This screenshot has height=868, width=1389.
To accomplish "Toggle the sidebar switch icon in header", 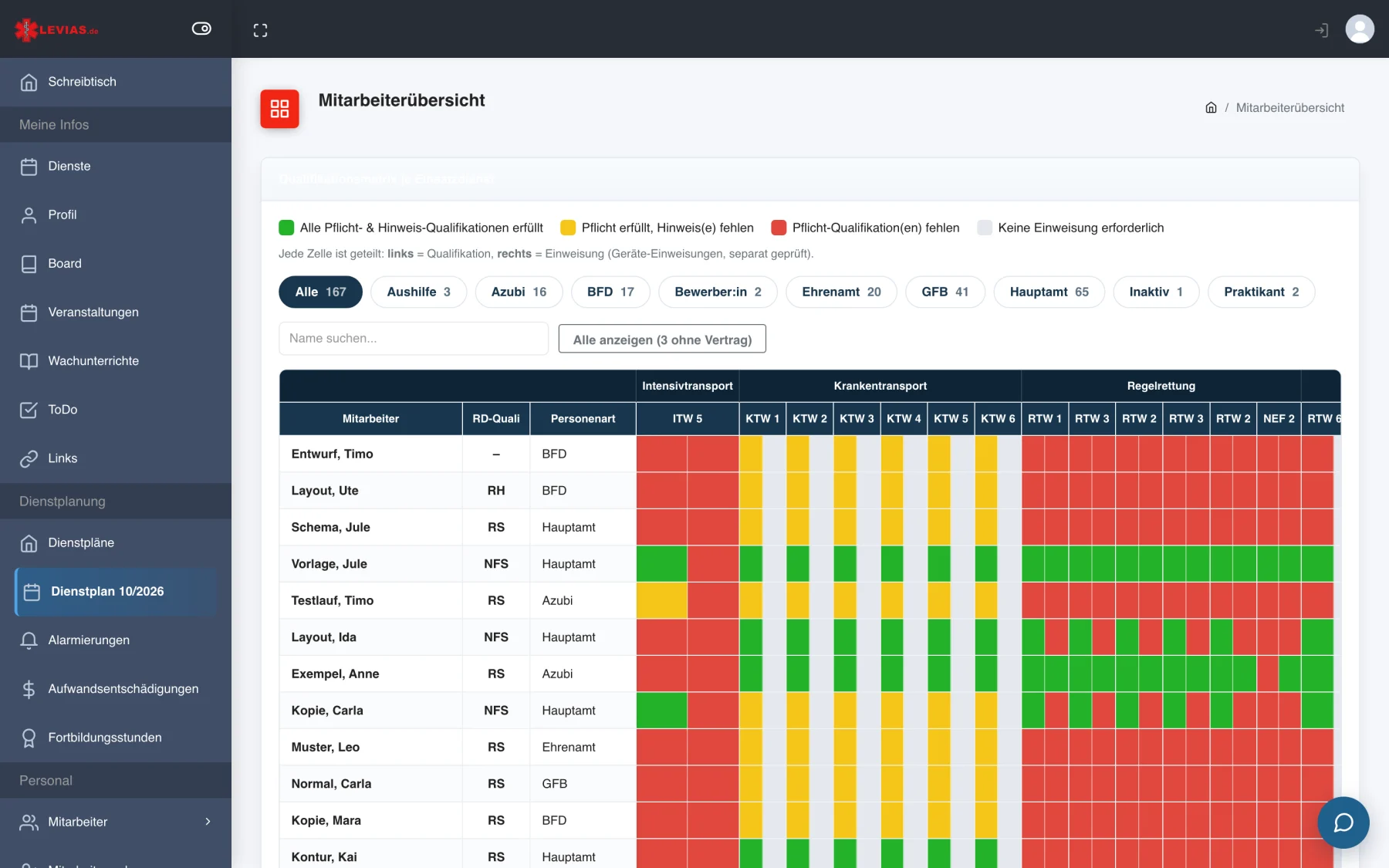I will tap(201, 29).
